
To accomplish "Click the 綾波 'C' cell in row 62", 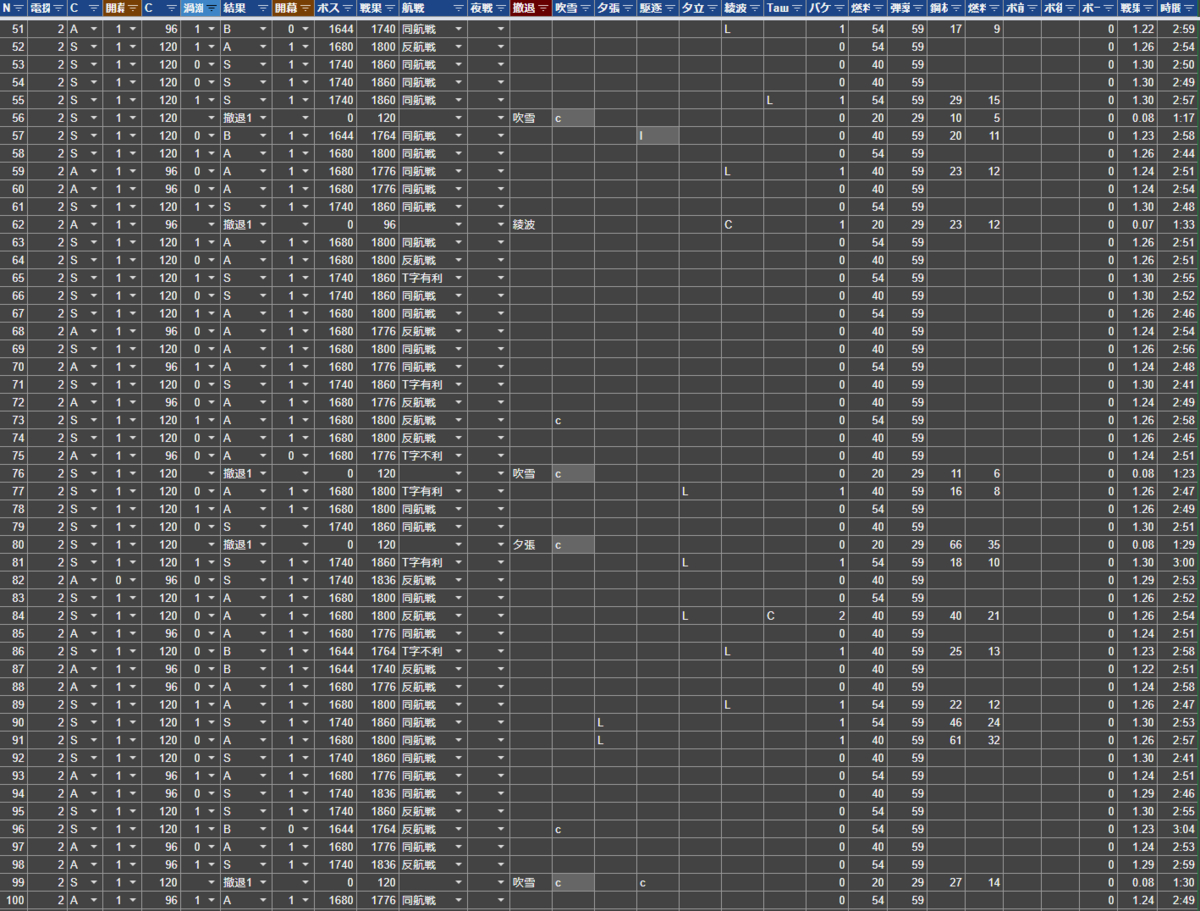I will pos(742,225).
